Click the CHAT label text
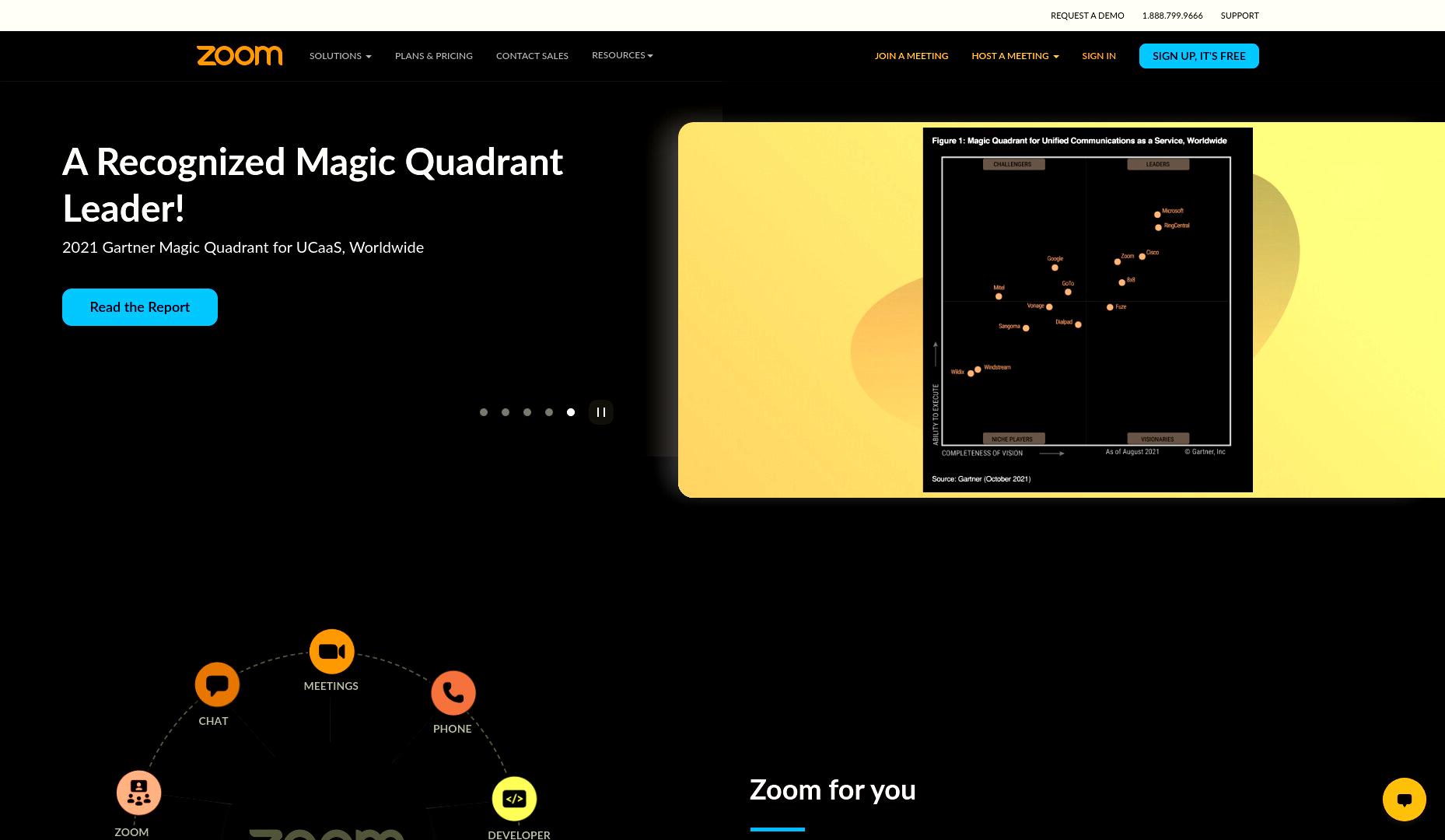The height and width of the screenshot is (840, 1445). coord(213,721)
